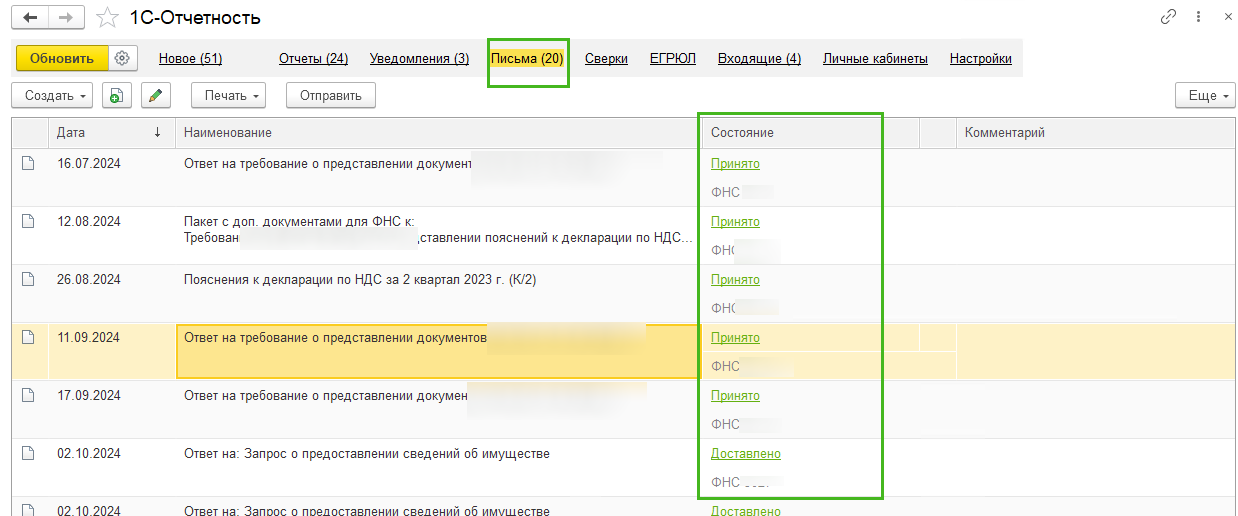Click Принято link in 26.08.2024 row
Viewport: 1238px width, 516px height.
[735, 279]
